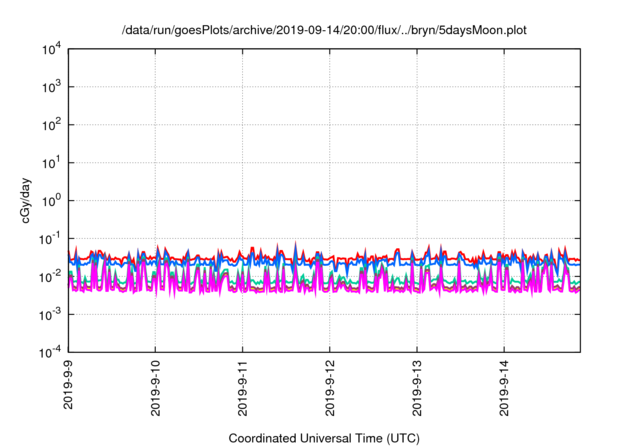Screen dimensions: 640x448
Task: Click the 2019-9-11 date label
Action: point(243,388)
